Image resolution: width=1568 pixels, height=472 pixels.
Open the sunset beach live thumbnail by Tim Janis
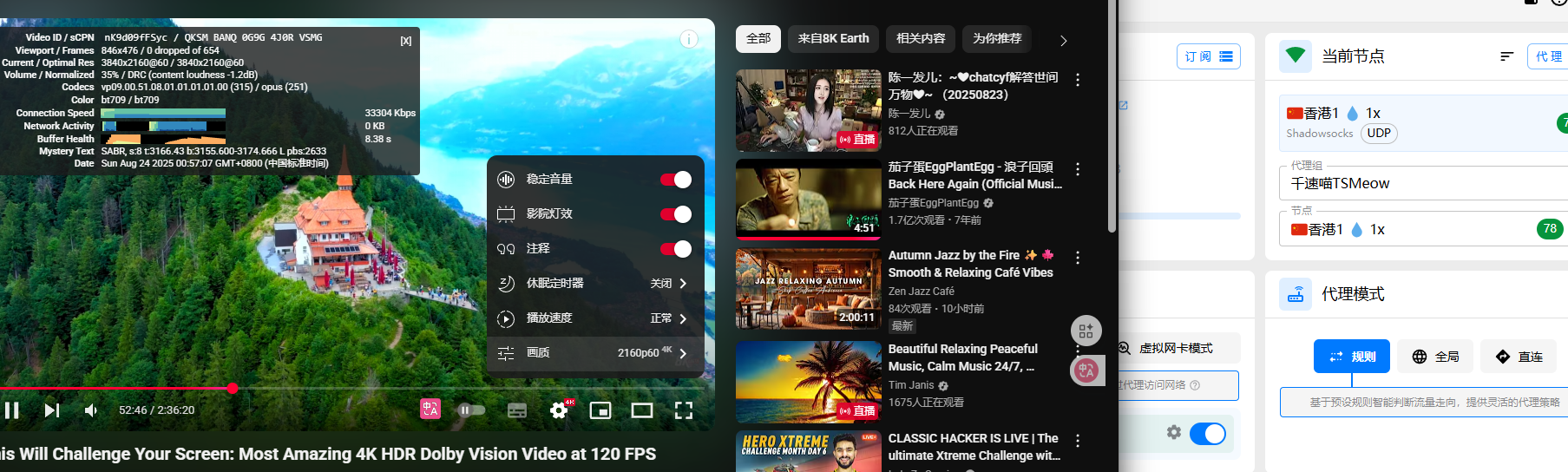[809, 382]
